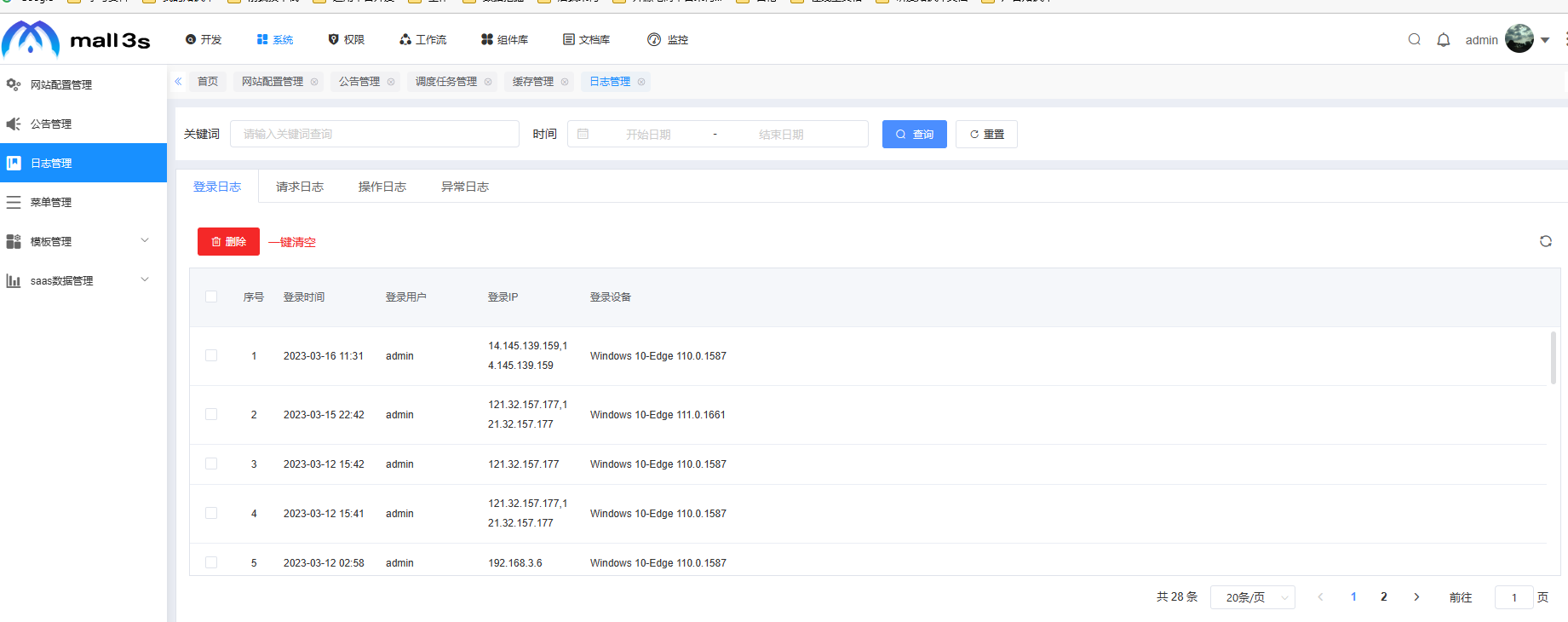
Task: Close the 网站配置管理 page tab
Action: tap(314, 82)
